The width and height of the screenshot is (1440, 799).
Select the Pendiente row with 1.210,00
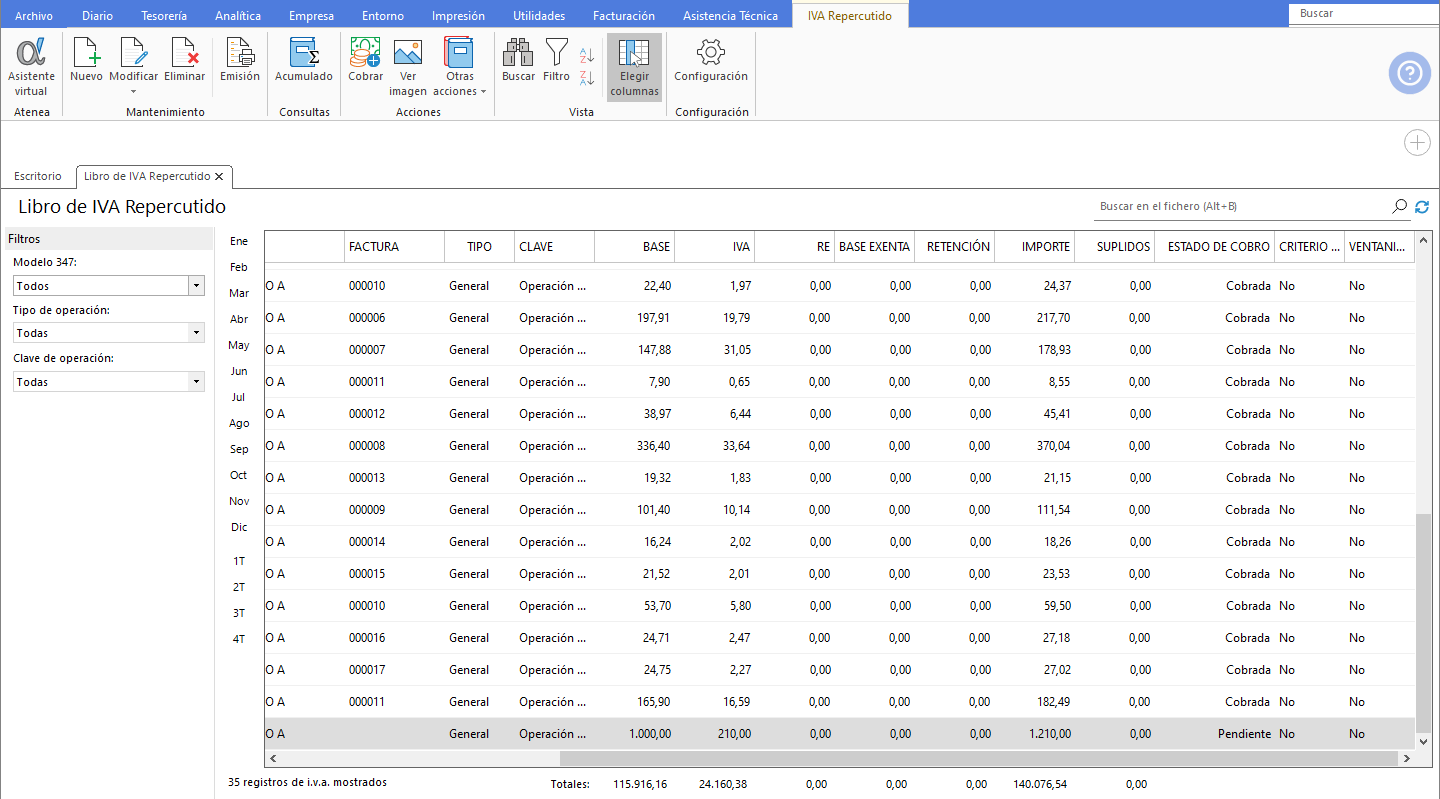(x=840, y=734)
